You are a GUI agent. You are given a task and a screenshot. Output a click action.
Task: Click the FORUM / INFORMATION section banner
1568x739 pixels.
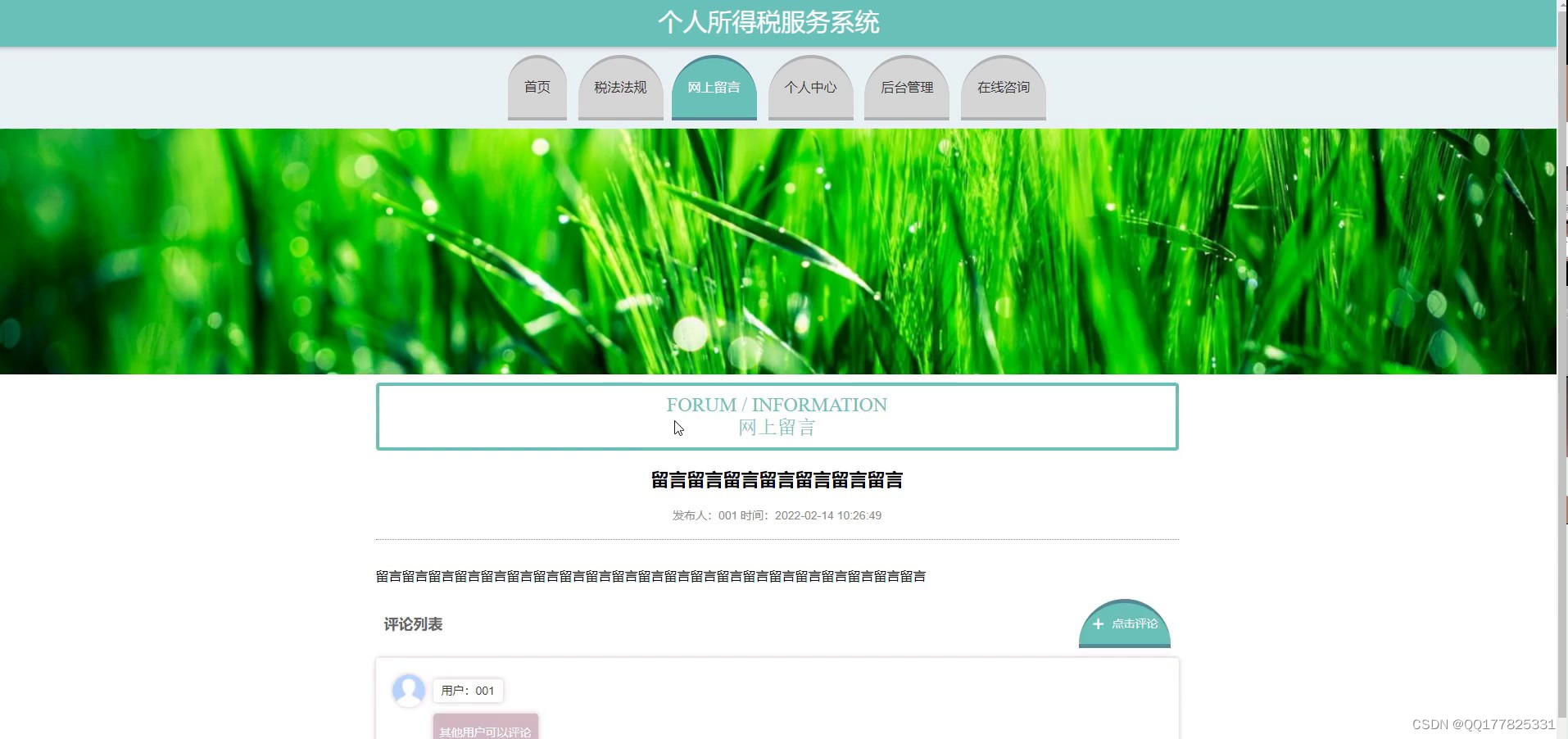point(777,416)
